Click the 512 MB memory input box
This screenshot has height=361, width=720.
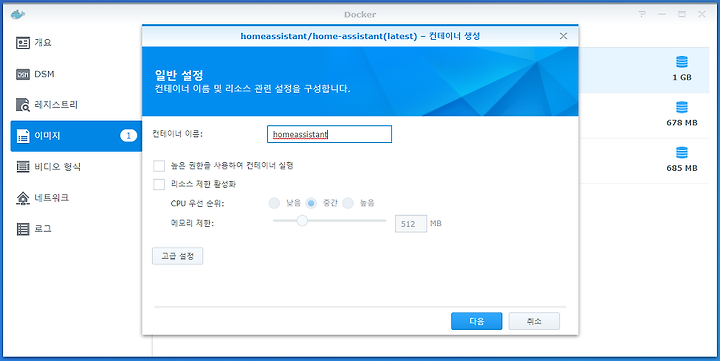click(x=411, y=224)
